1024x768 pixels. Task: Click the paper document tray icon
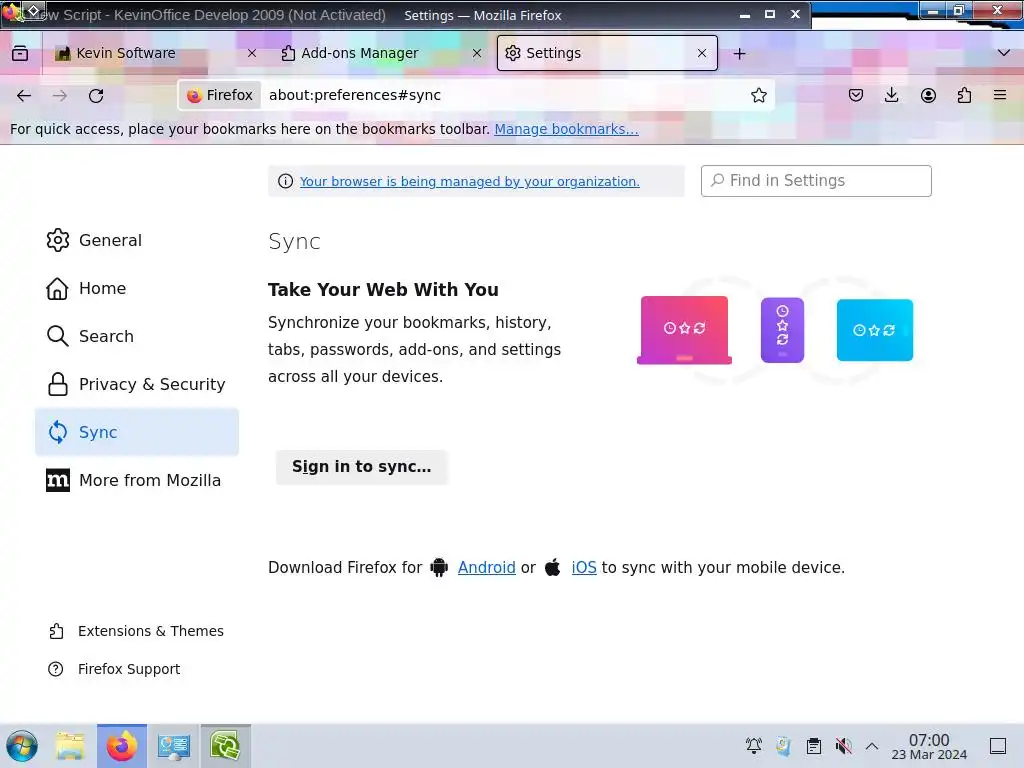(784, 746)
